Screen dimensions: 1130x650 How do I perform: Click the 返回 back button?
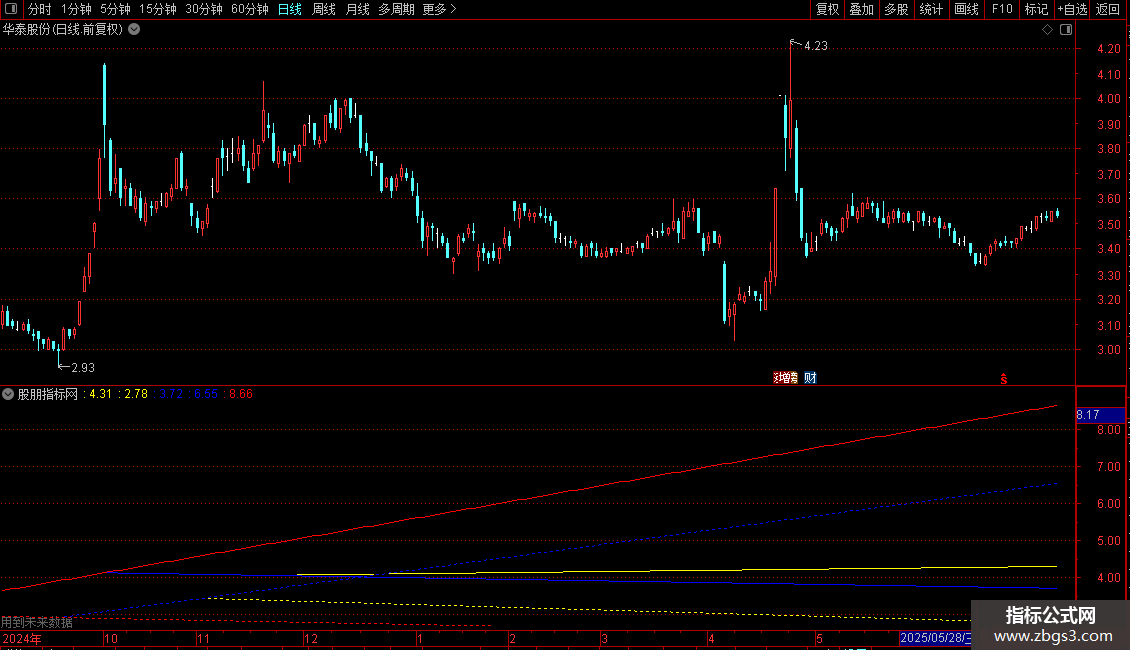1108,9
